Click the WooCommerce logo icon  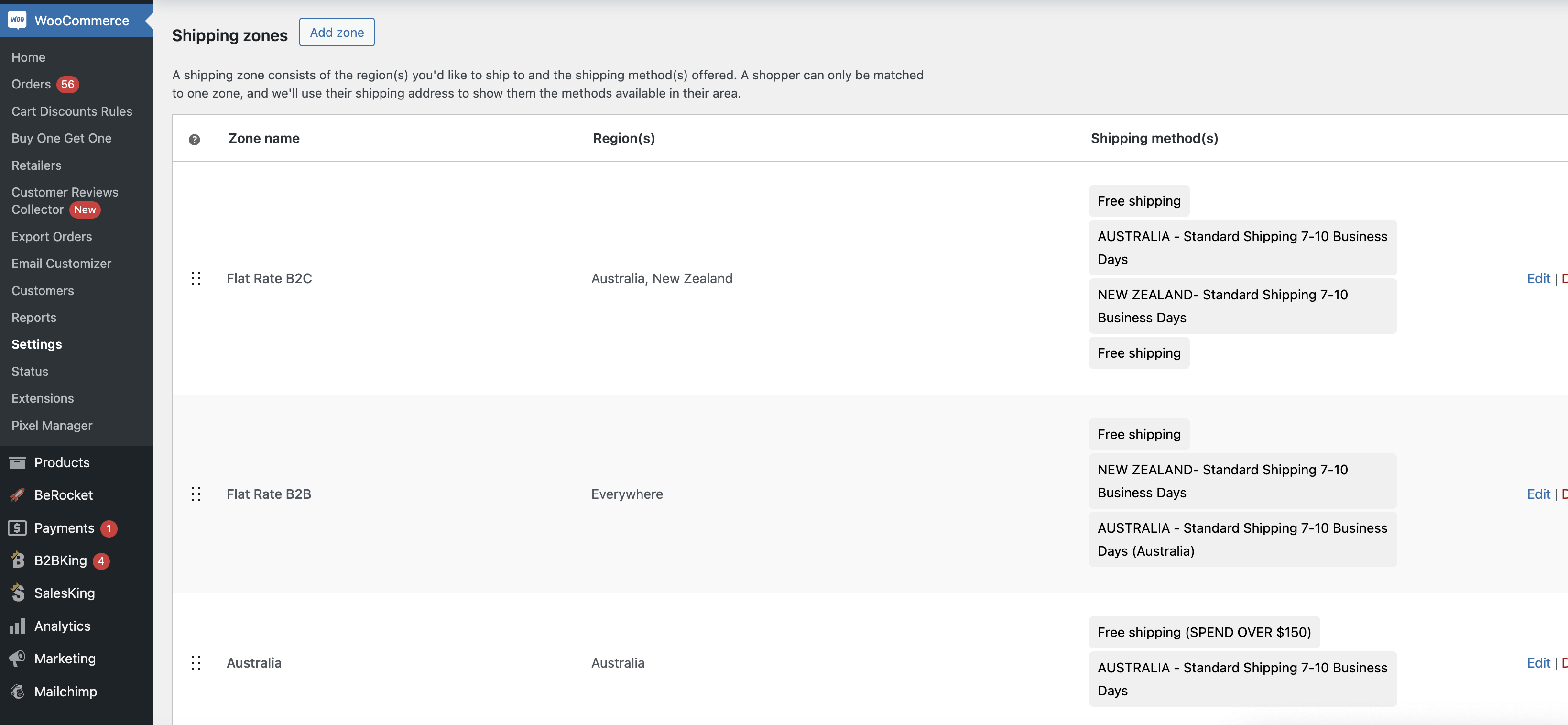pos(17,20)
